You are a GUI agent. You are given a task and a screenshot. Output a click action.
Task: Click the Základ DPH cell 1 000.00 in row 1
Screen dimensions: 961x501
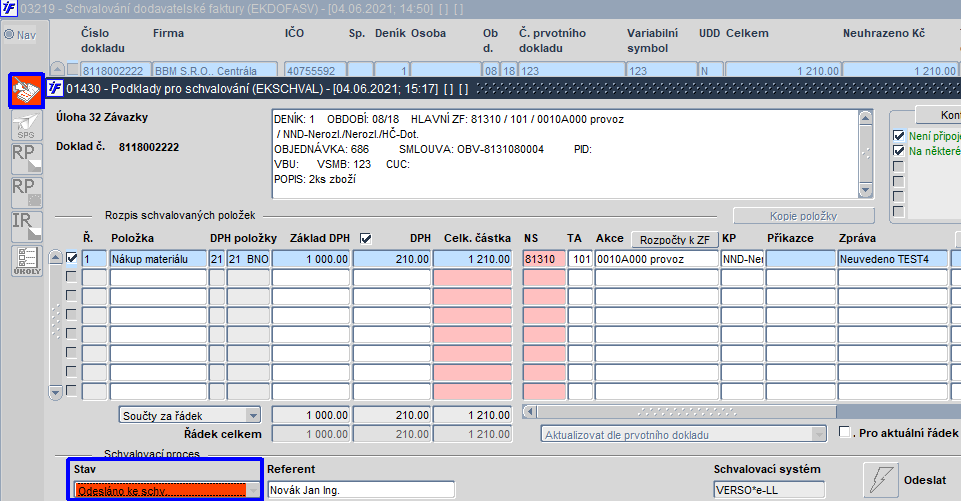pyautogui.click(x=311, y=259)
